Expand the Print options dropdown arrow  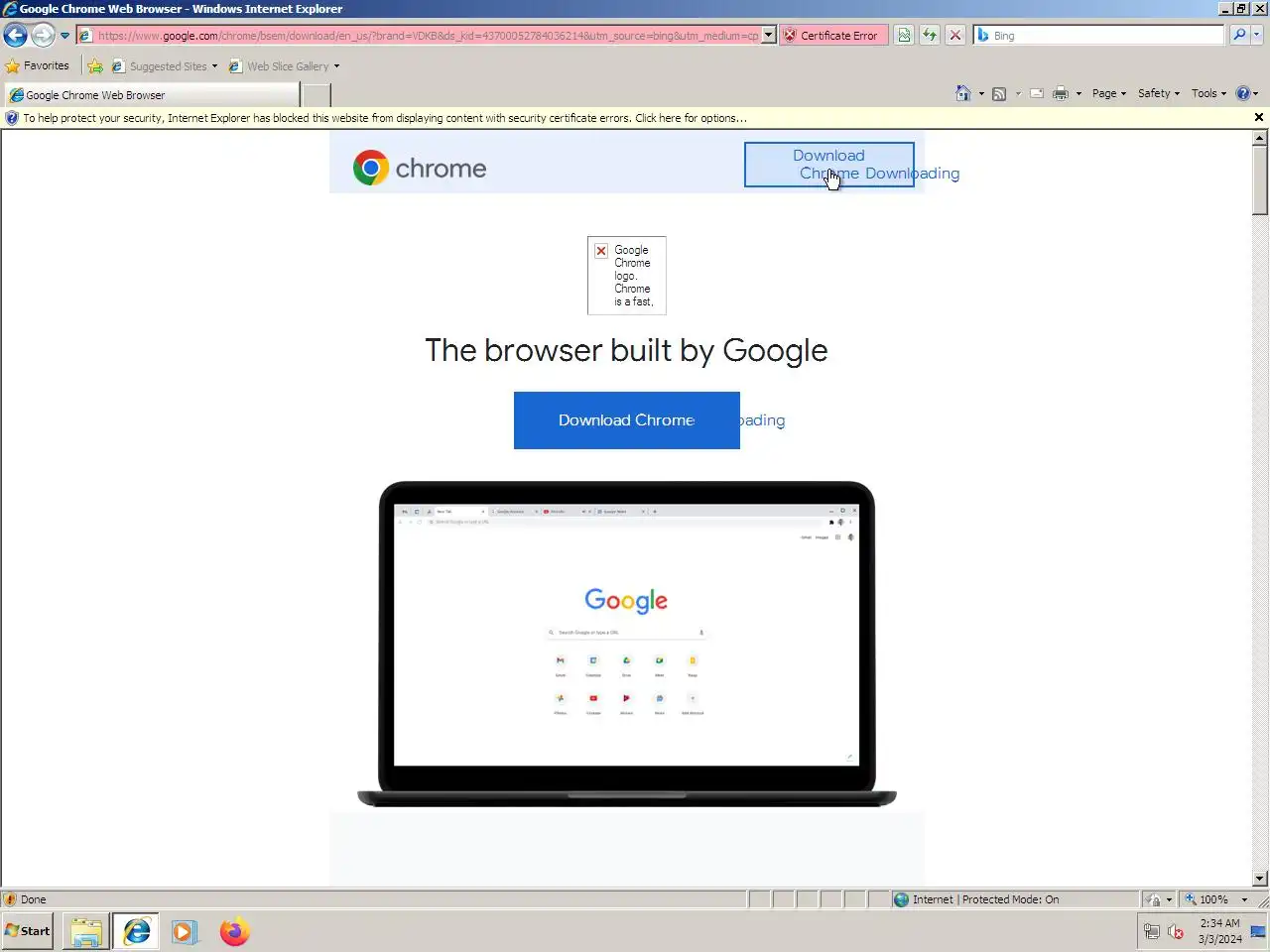1079,94
